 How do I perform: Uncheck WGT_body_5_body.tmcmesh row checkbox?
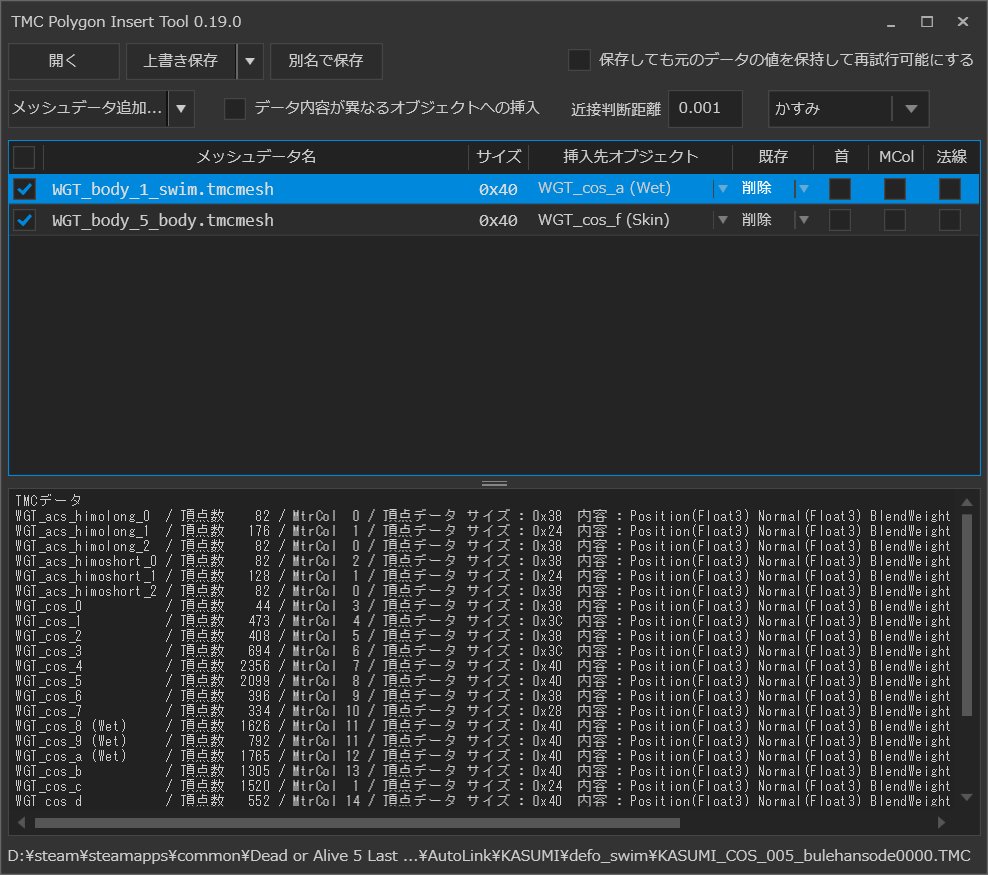tap(25, 220)
